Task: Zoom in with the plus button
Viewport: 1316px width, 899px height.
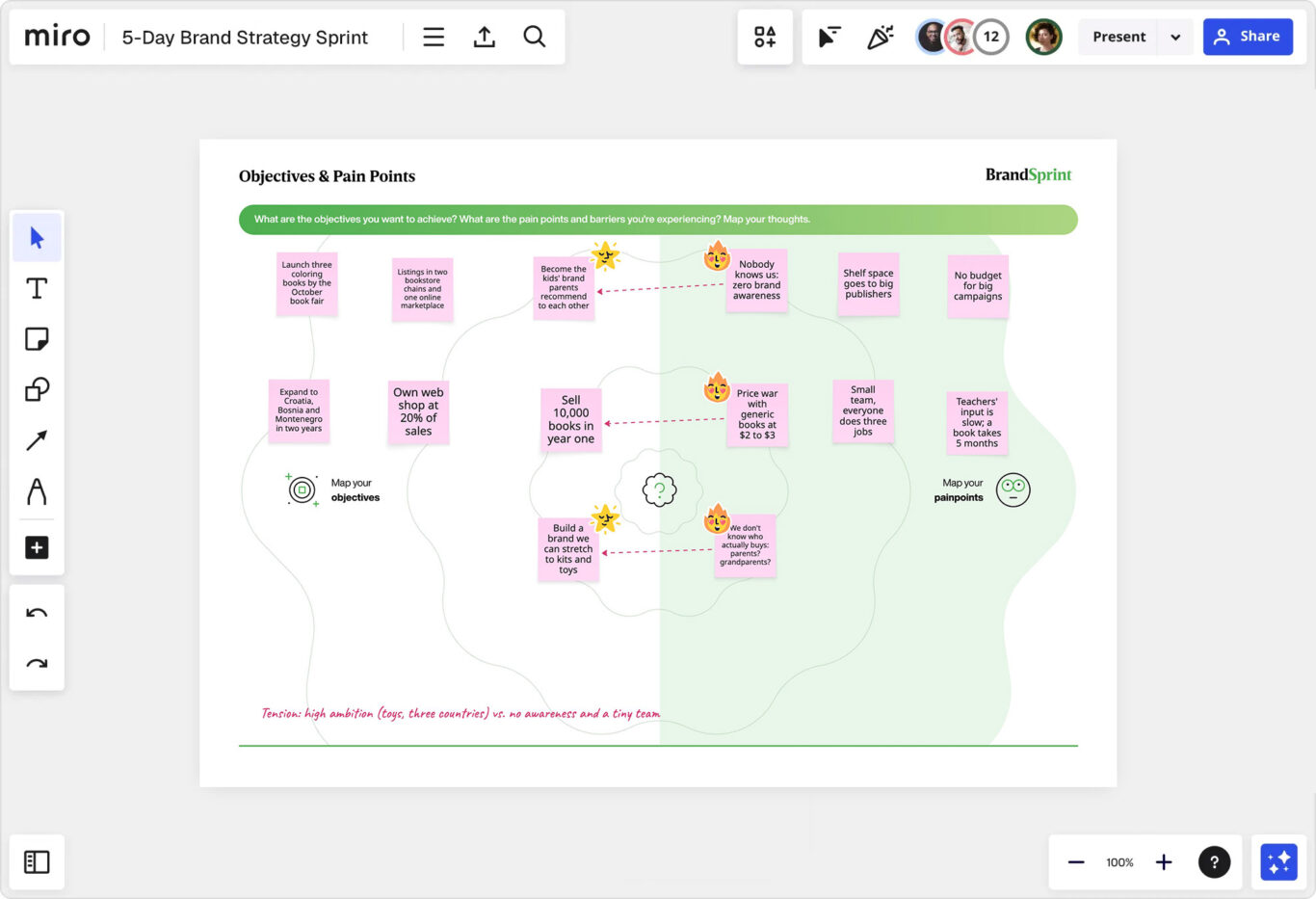Action: 1164,861
